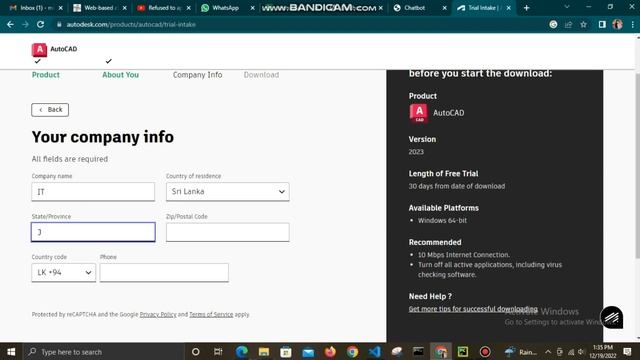The image size is (640, 360).
Task: Click the Back button
Action: click(x=50, y=109)
